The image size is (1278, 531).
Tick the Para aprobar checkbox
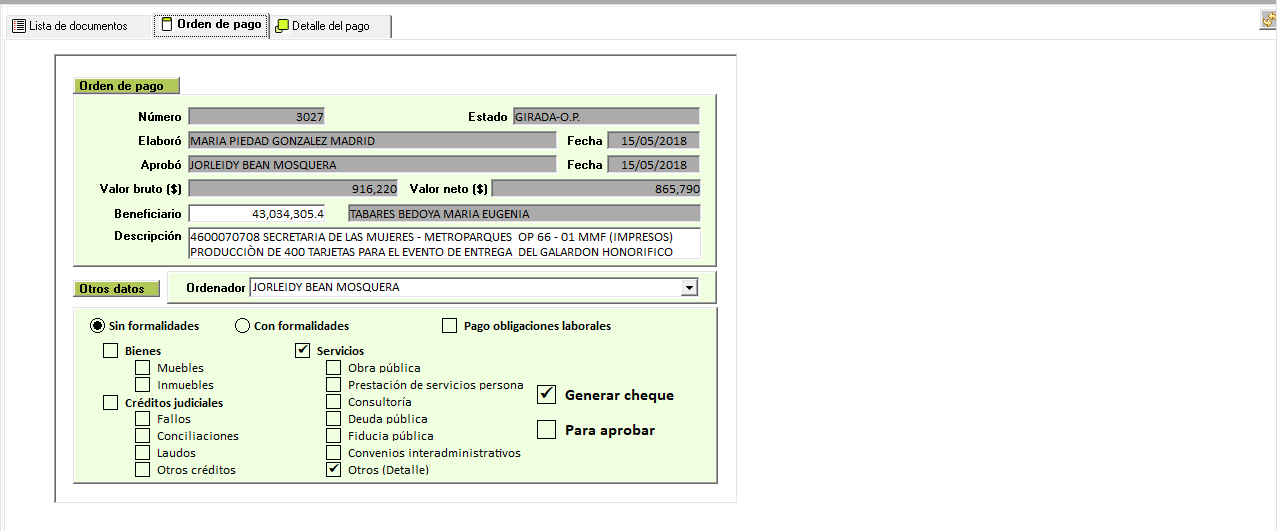(x=546, y=430)
